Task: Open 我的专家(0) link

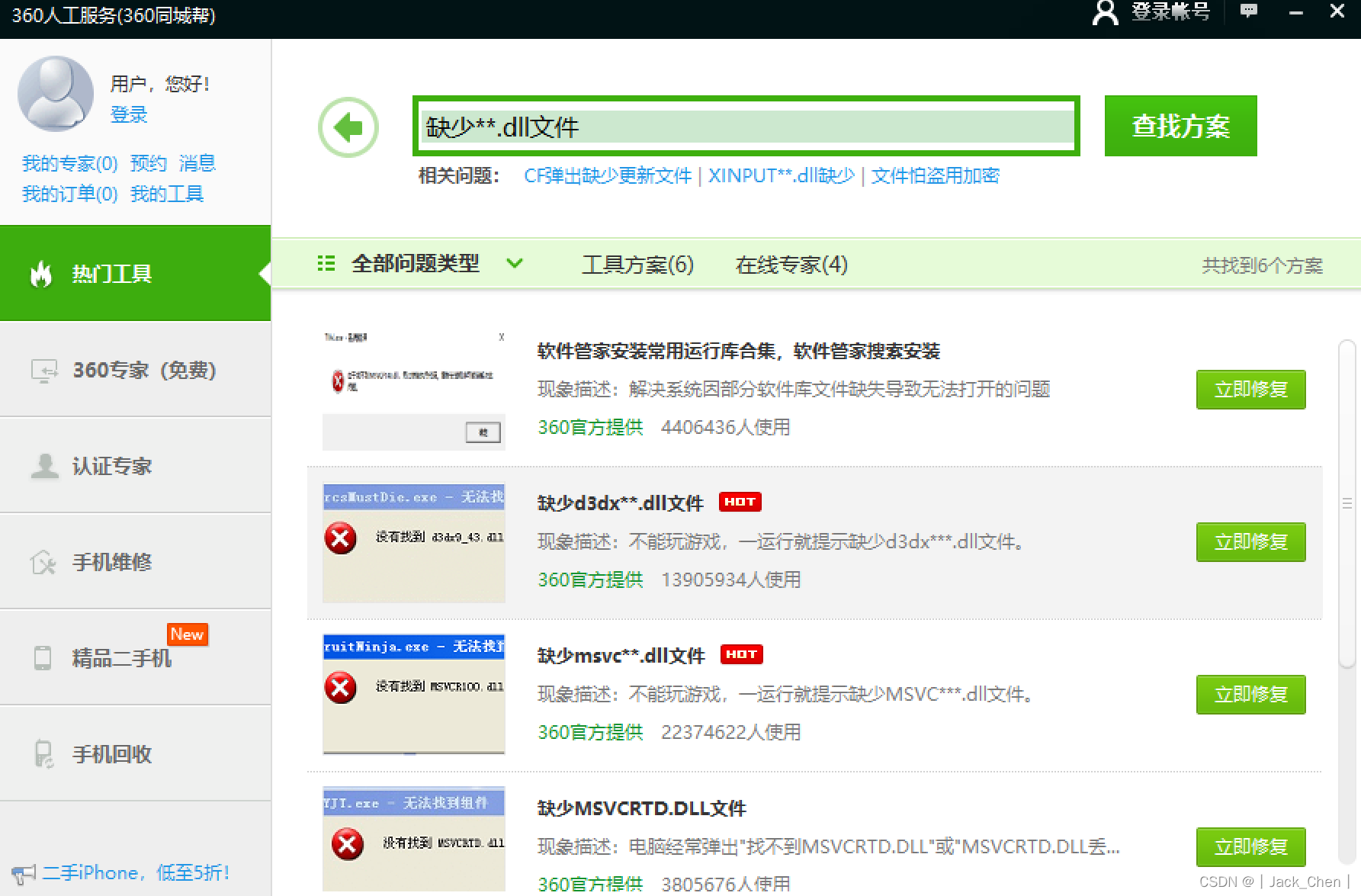Action: point(69,163)
